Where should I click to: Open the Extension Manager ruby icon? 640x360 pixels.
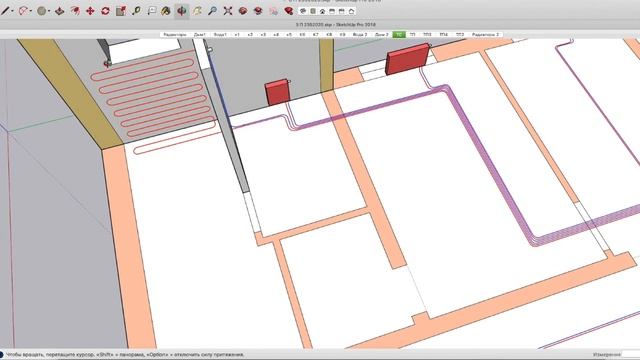click(x=289, y=11)
